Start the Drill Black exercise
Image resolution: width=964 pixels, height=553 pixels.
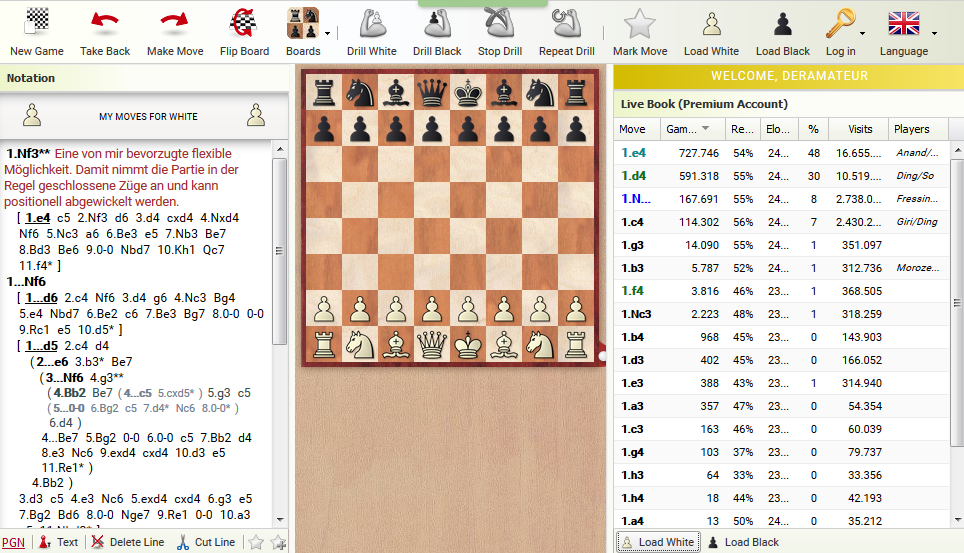click(x=437, y=23)
